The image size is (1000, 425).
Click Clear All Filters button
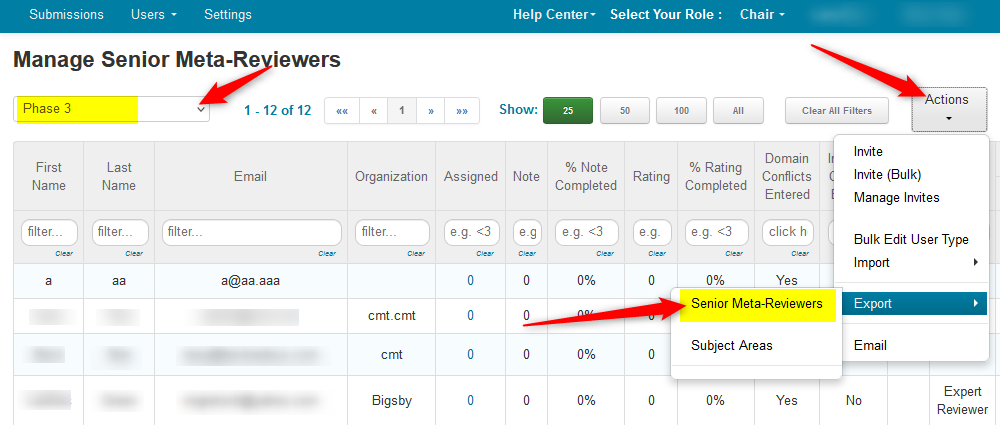(x=837, y=111)
